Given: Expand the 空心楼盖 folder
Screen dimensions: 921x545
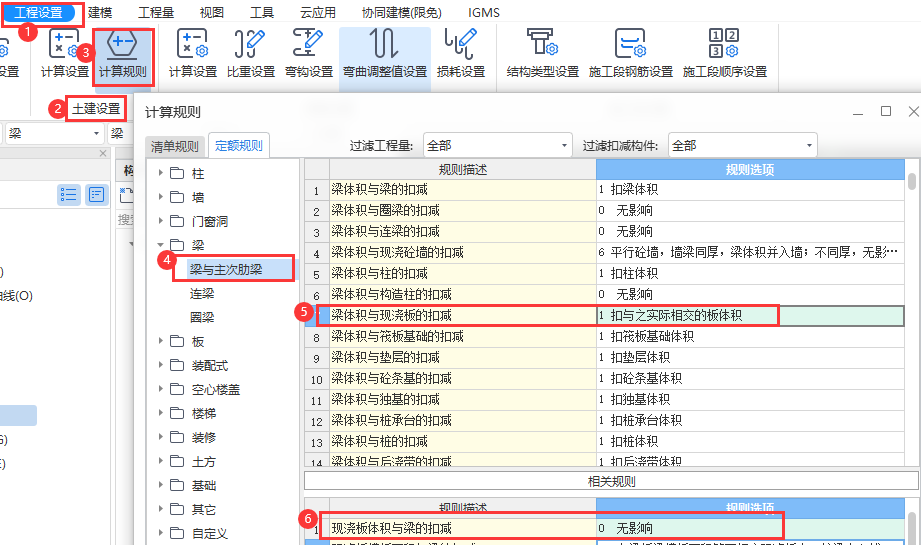Looking at the screenshot, I should coord(160,389).
